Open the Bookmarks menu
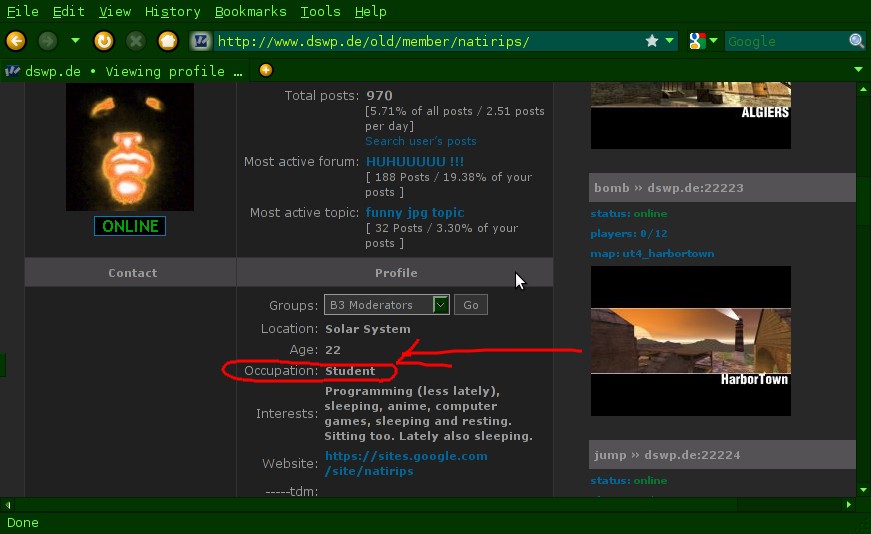 [250, 12]
